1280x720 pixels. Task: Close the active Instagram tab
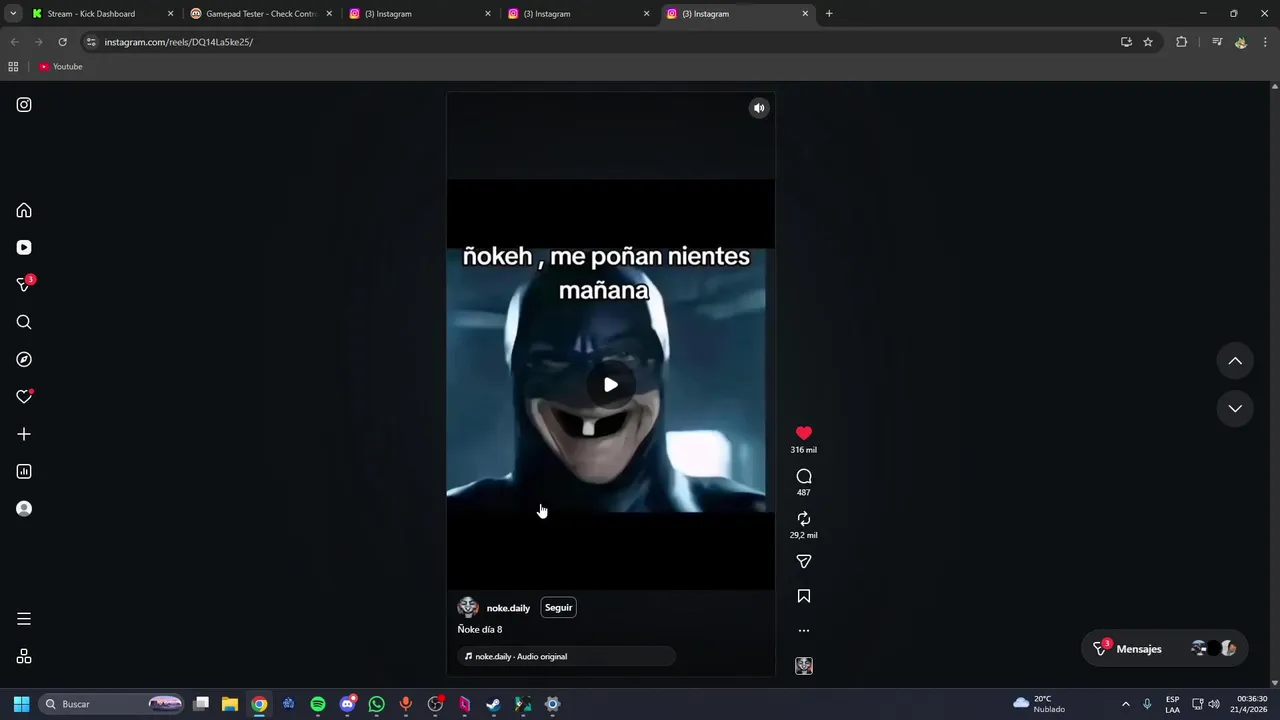click(805, 14)
